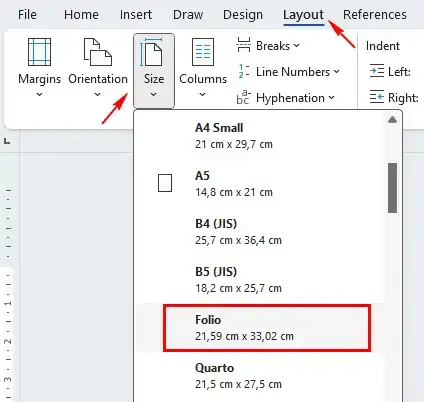Screen dimensions: 424x402
Task: Expand the Columns dropdown chevron
Action: tap(202, 94)
